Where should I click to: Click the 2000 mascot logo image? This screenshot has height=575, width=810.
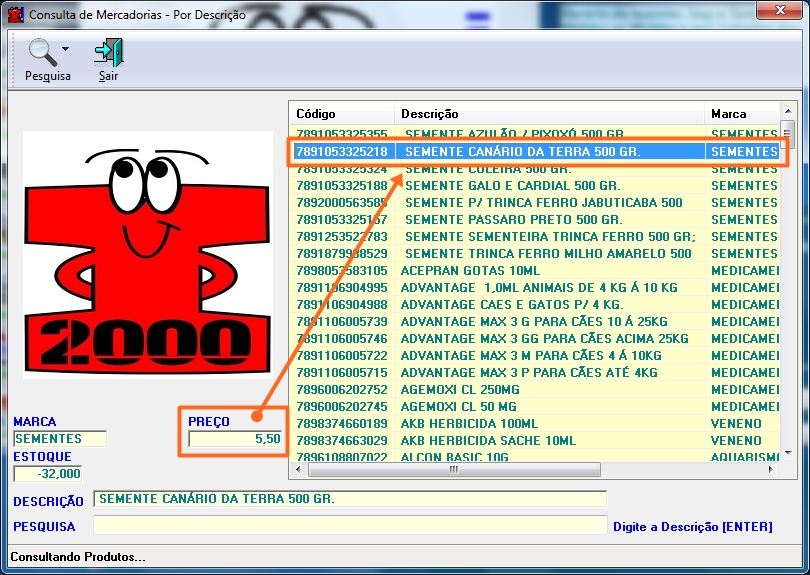148,255
